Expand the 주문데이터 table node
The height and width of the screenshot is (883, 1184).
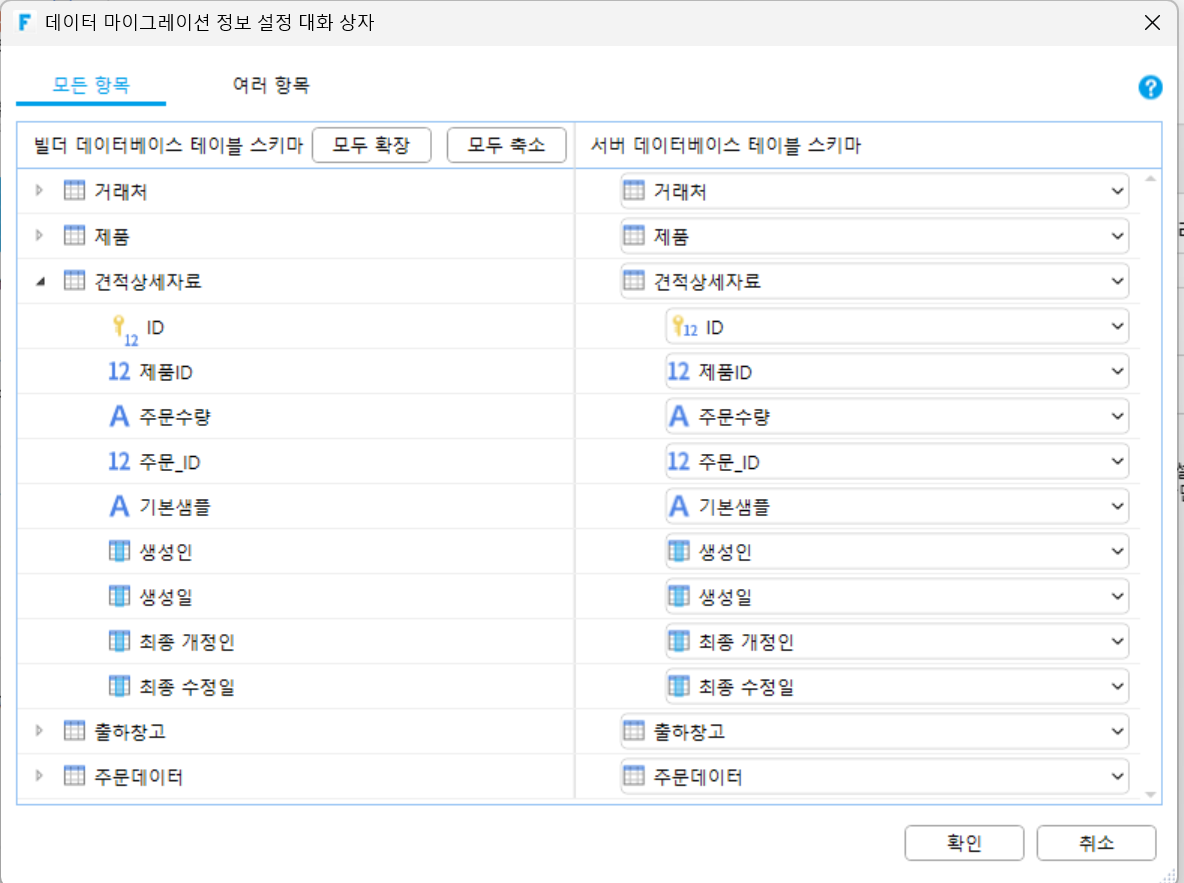click(39, 775)
